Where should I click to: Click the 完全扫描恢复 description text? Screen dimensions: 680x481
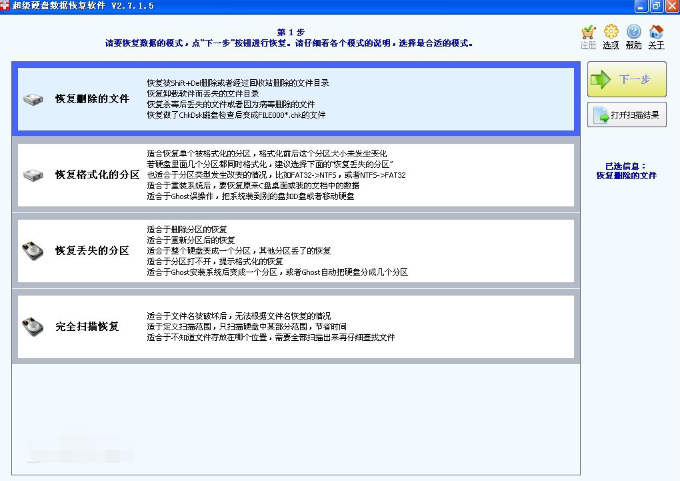tap(271, 327)
